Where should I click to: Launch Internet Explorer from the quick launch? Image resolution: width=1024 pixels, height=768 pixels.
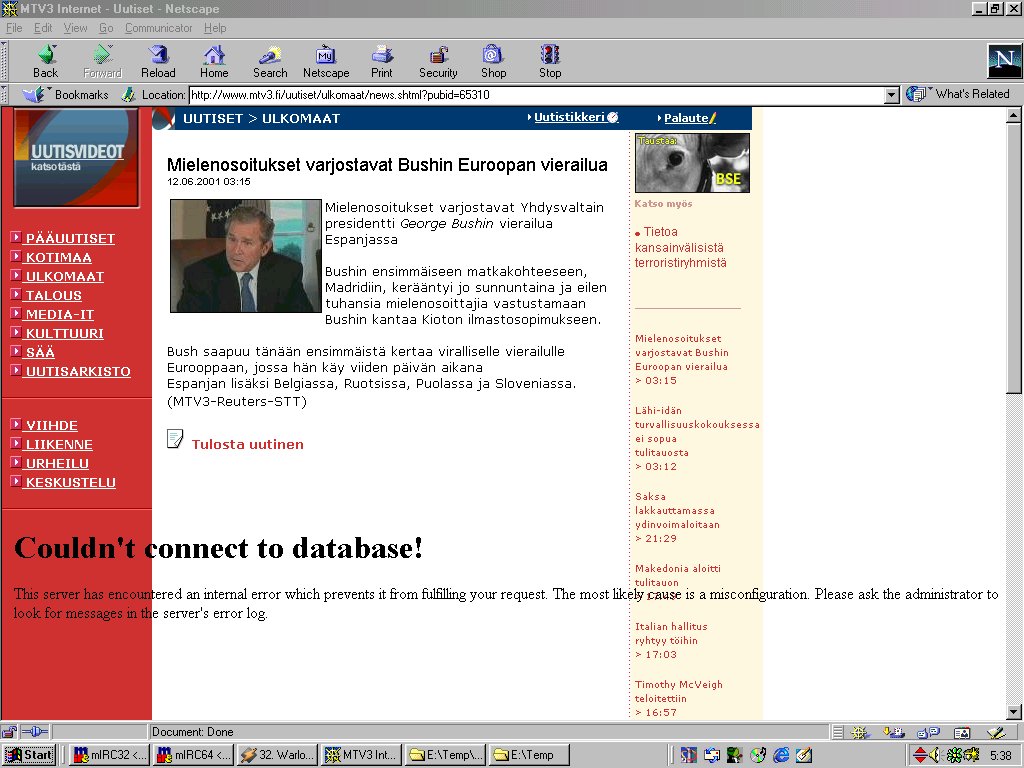pos(781,756)
